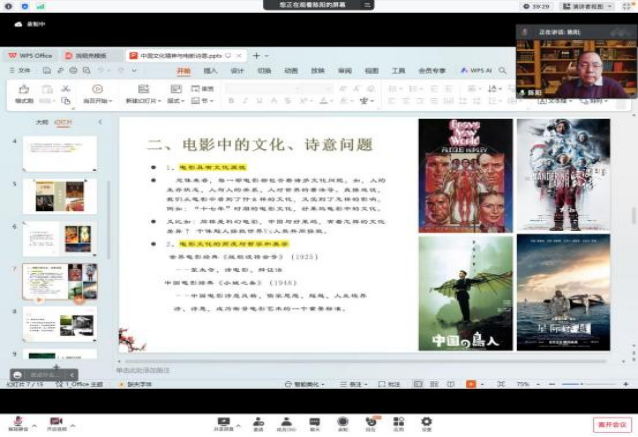This screenshot has width=638, height=437.
Task: Switch to the 插入 ribbon tab
Action: coord(210,71)
